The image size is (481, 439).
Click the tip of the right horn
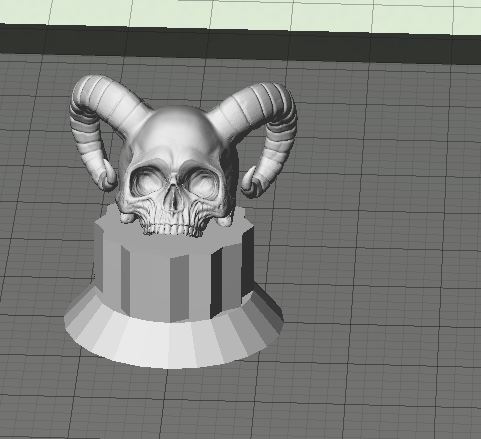(251, 183)
